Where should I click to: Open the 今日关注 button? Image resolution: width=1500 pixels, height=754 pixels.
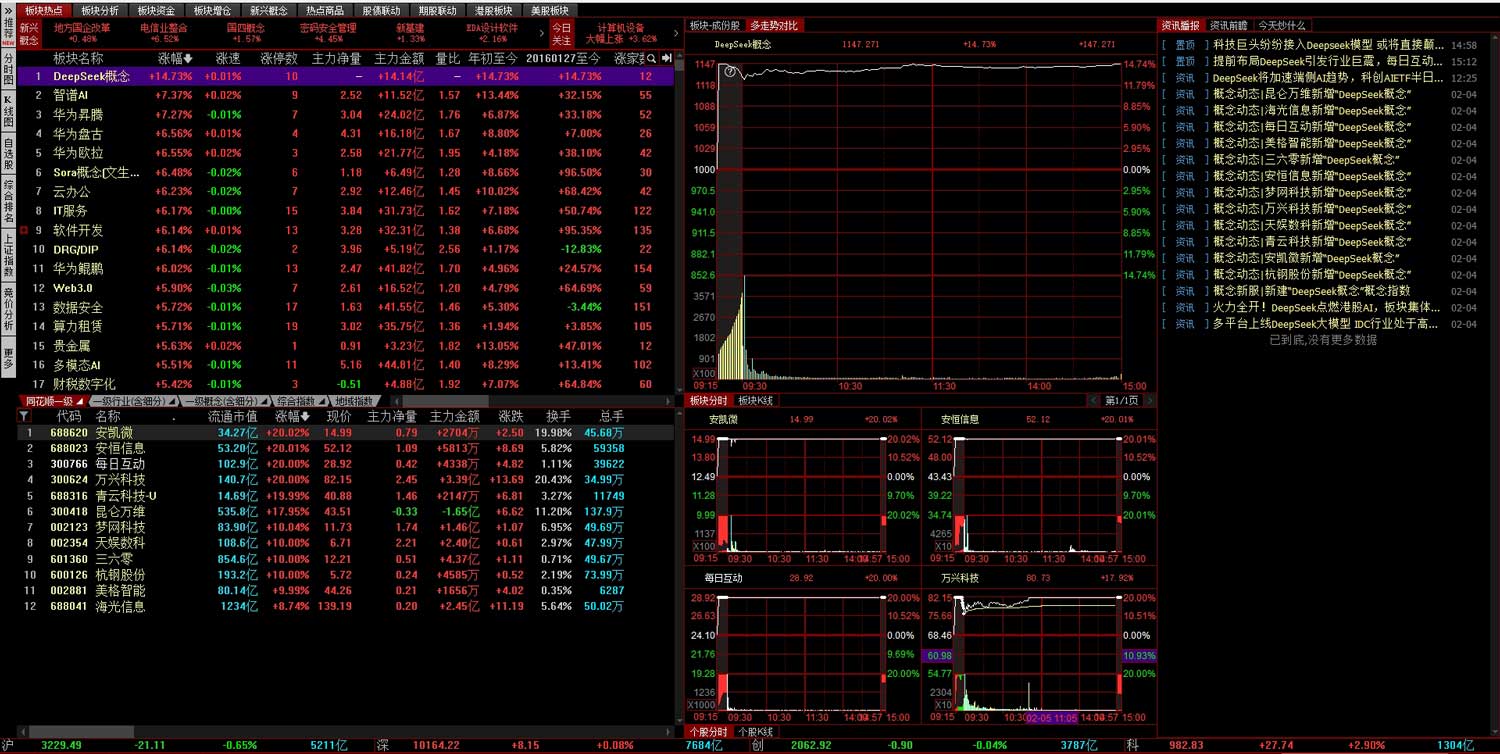(x=562, y=34)
